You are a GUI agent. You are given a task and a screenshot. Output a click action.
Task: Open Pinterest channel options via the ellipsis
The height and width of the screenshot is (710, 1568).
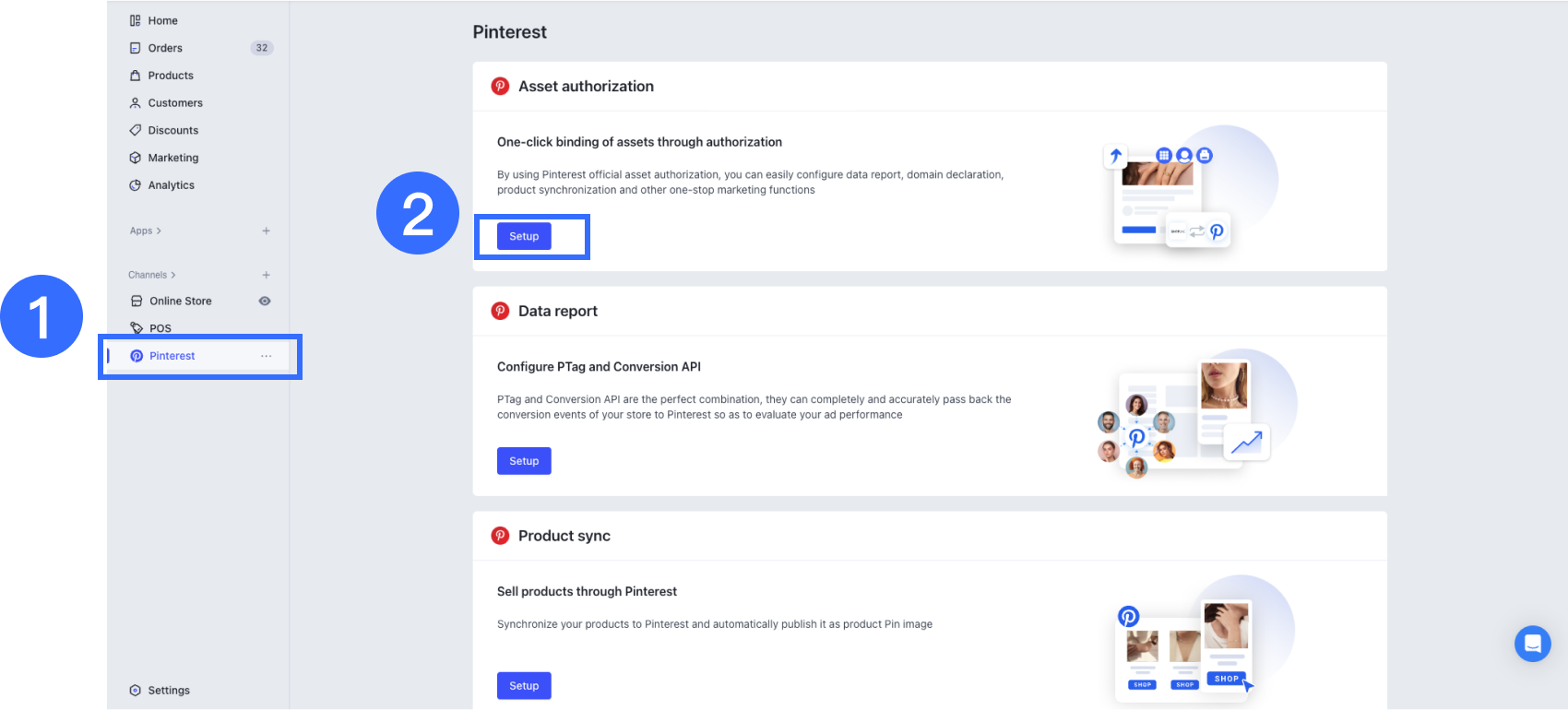pyautogui.click(x=267, y=356)
